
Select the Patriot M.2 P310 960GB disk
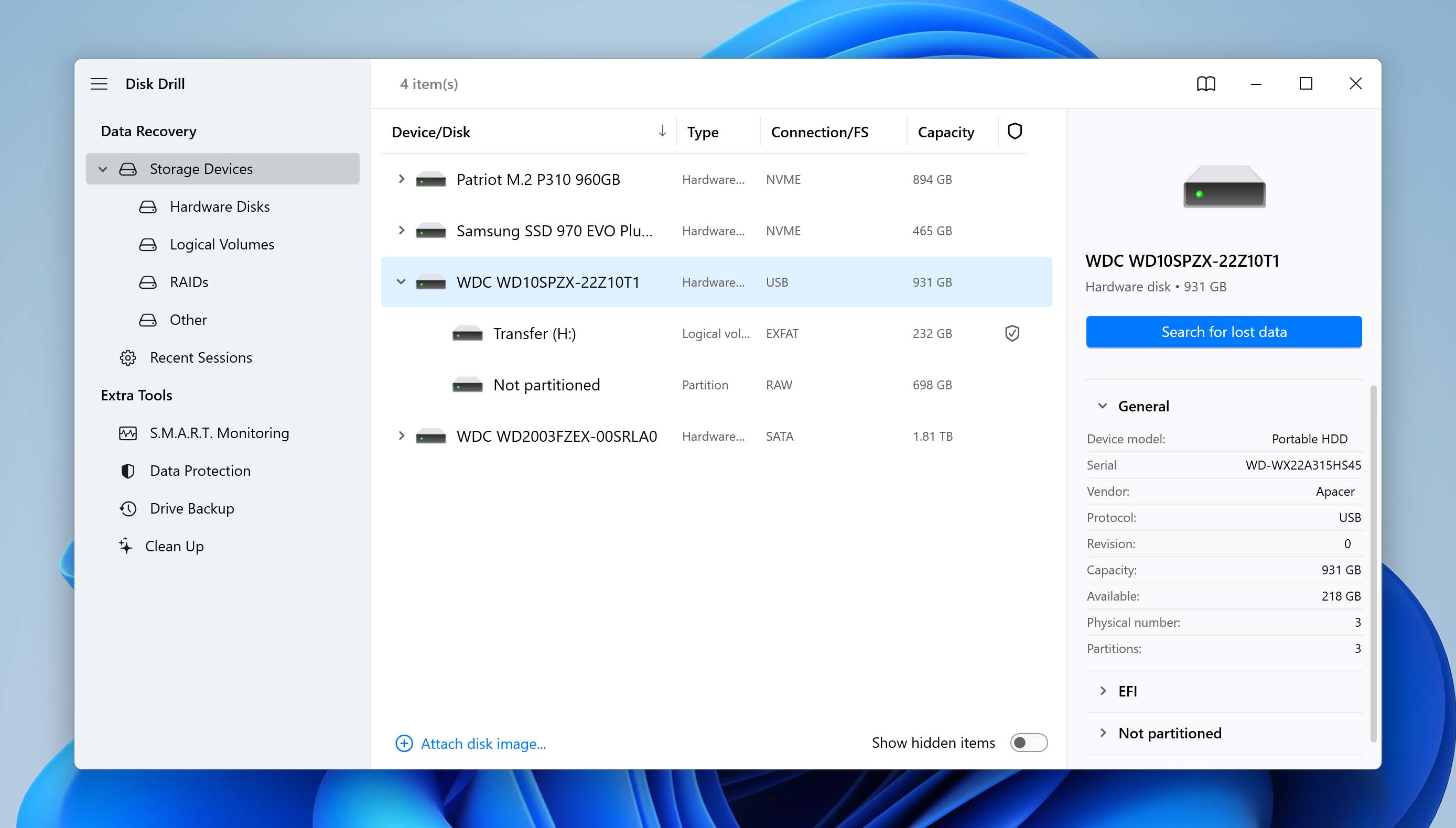coord(537,179)
